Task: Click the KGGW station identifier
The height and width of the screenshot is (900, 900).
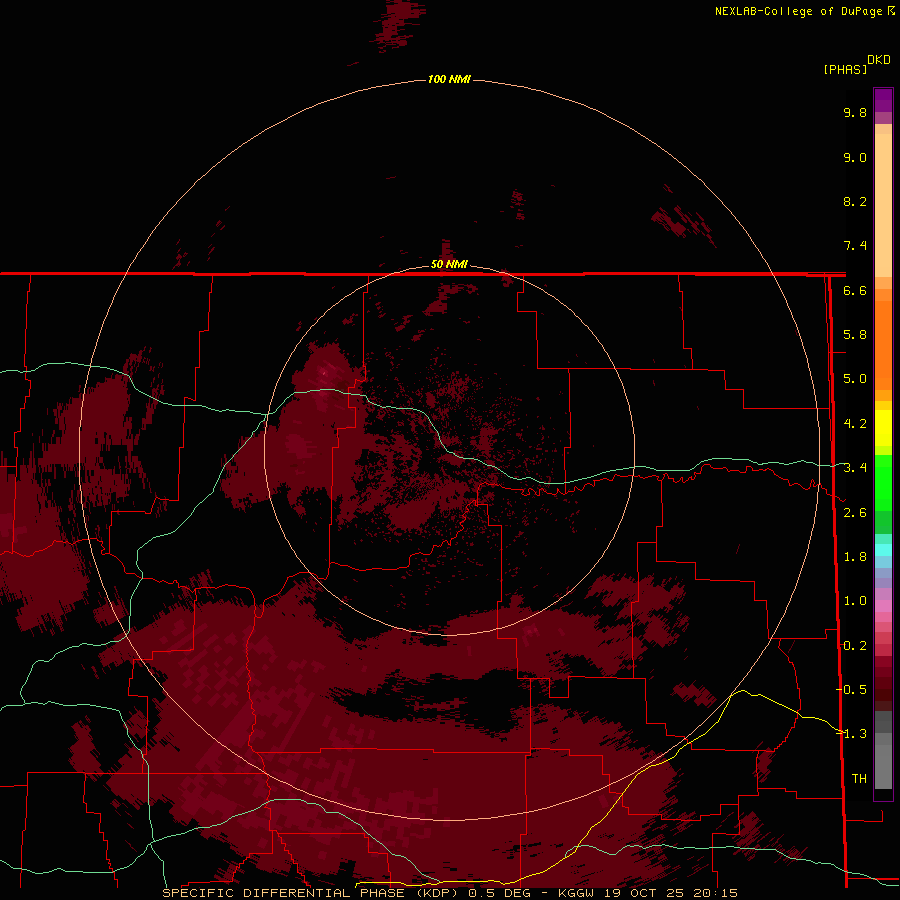Action: coord(576,893)
